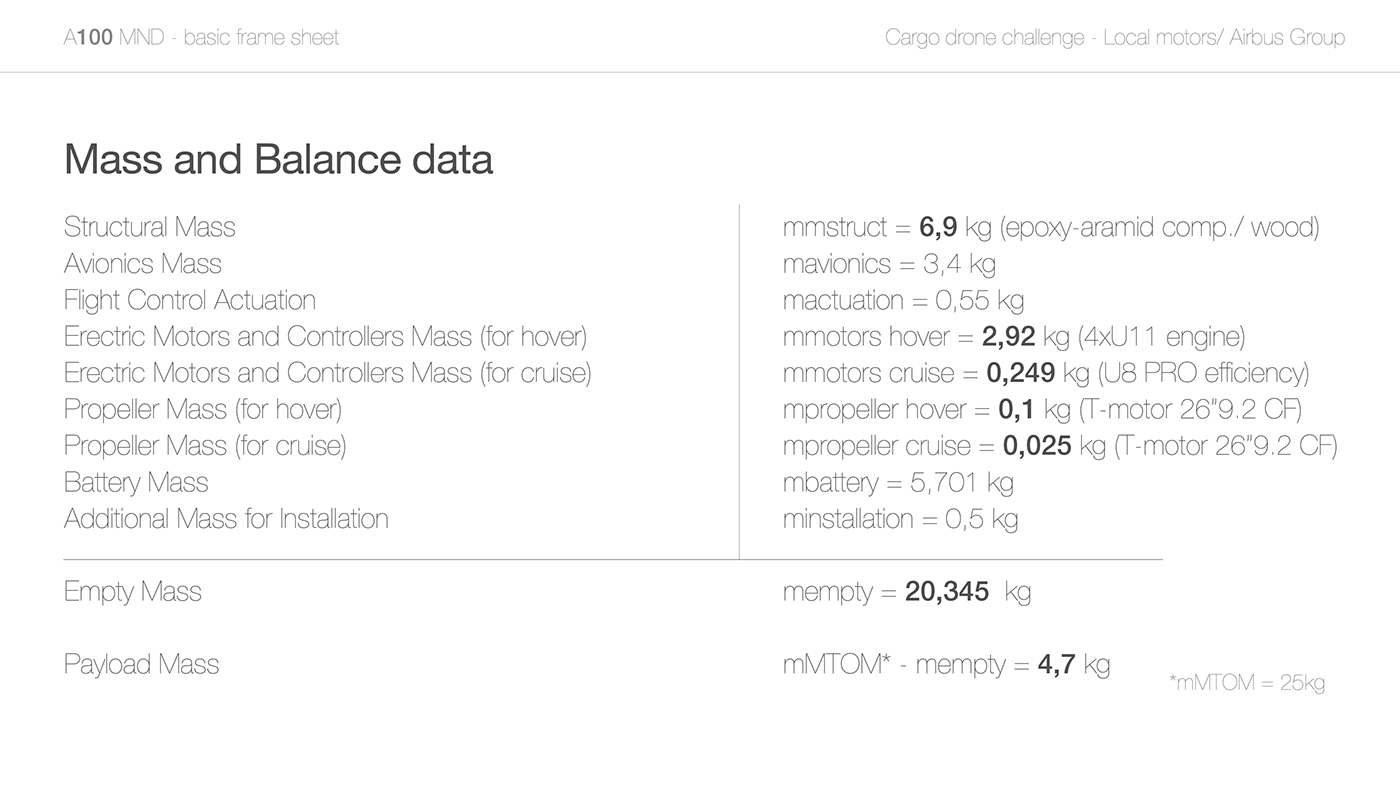Select the 'Avionics Mass' label
This screenshot has height=787, width=1400.
coord(143,264)
